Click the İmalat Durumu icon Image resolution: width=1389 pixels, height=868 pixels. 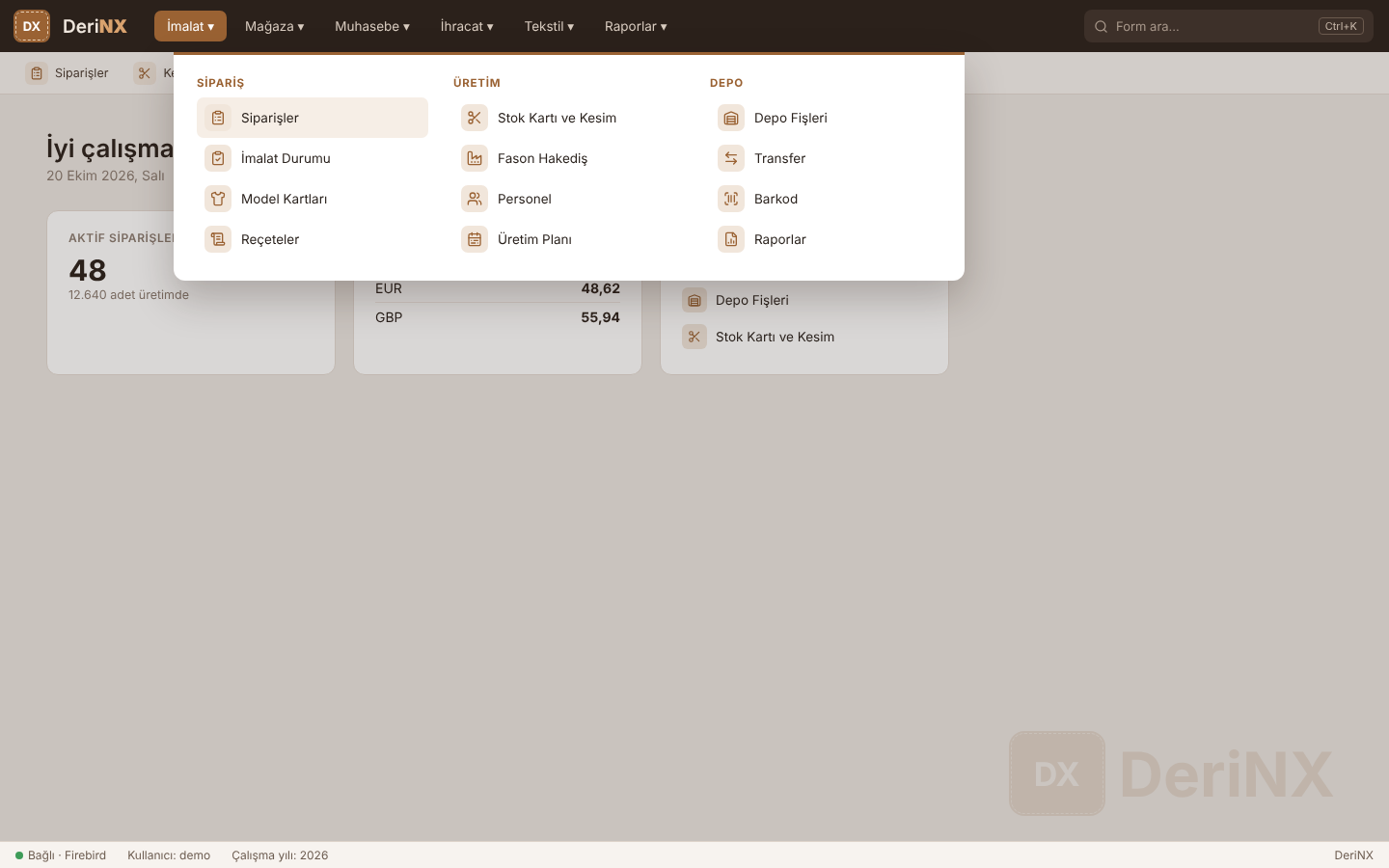(218, 158)
